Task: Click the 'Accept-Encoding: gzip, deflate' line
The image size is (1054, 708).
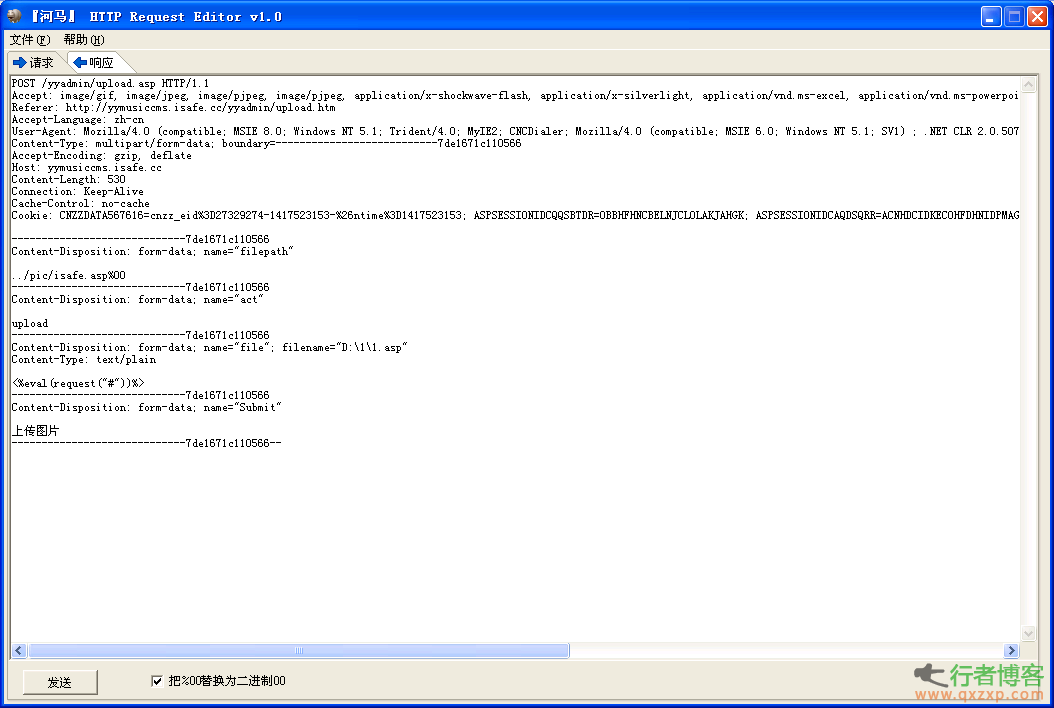Action: [x=102, y=155]
